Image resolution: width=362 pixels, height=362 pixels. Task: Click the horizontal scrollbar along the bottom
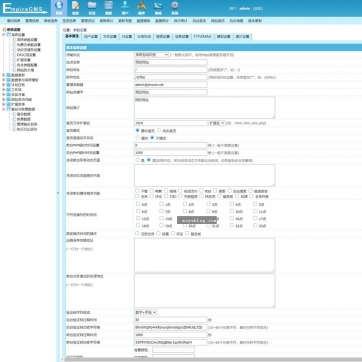click(213, 360)
